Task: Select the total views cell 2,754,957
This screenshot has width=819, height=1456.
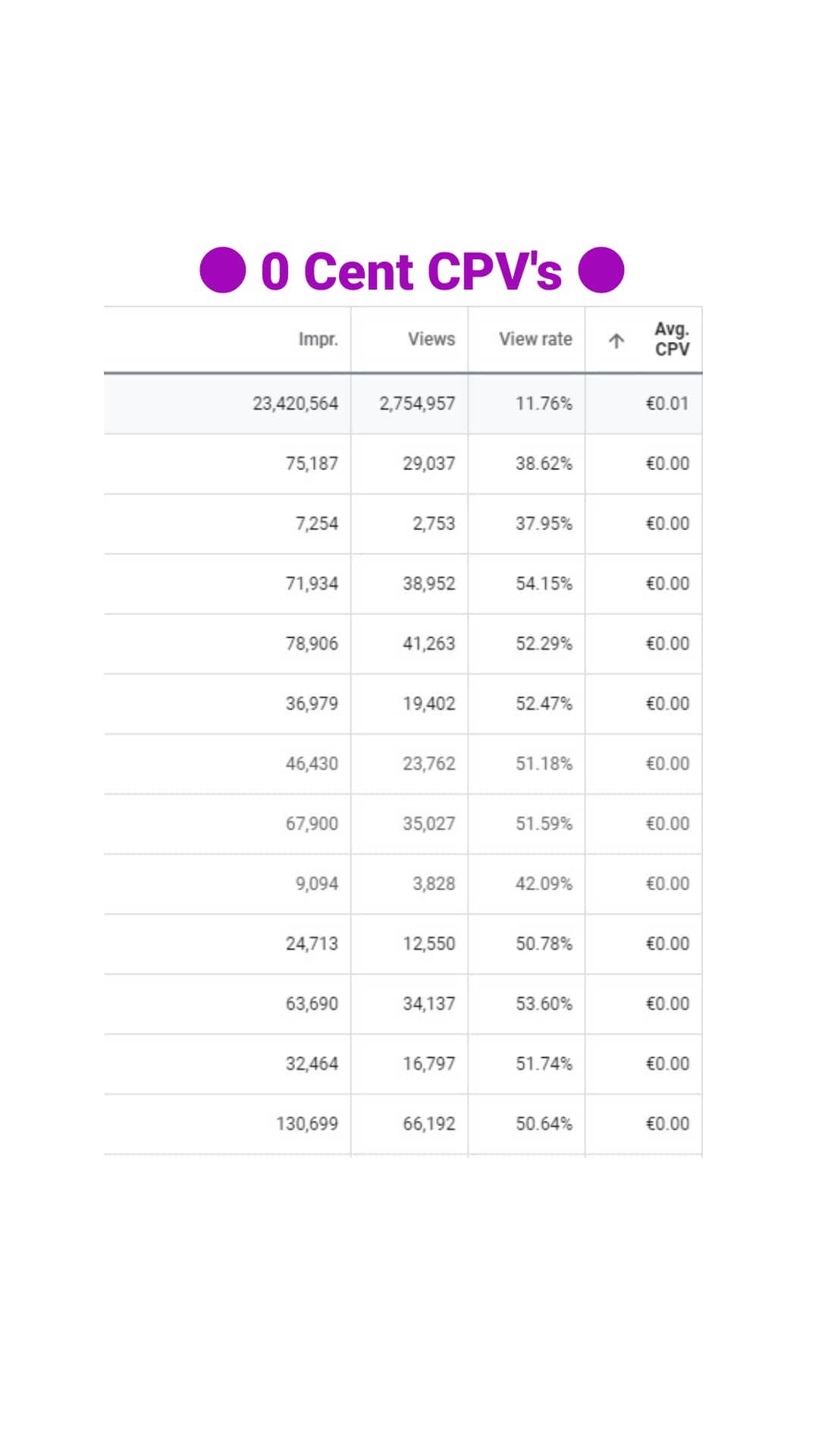Action: pyautogui.click(x=417, y=403)
